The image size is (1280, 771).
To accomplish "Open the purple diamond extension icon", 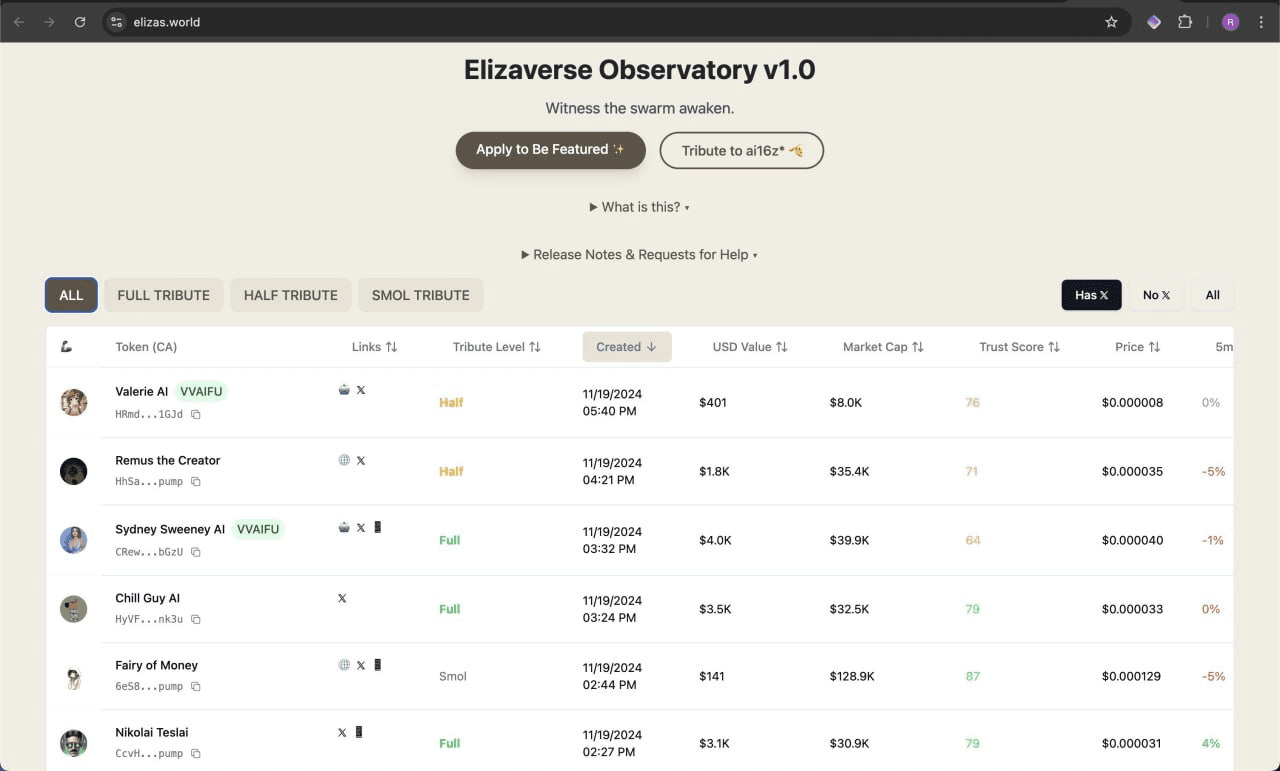I will [x=1153, y=22].
